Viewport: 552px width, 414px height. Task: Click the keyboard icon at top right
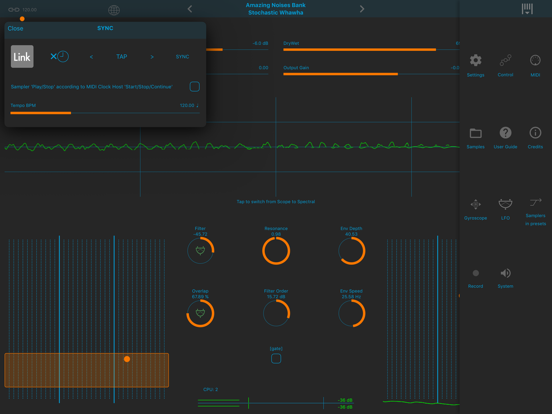click(527, 9)
